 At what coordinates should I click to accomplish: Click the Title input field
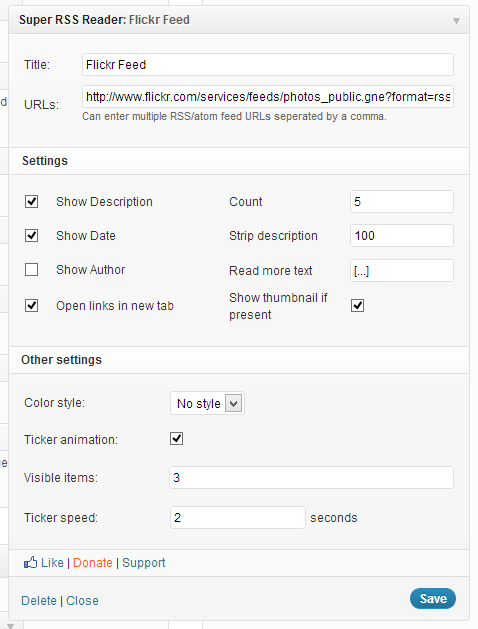268,65
